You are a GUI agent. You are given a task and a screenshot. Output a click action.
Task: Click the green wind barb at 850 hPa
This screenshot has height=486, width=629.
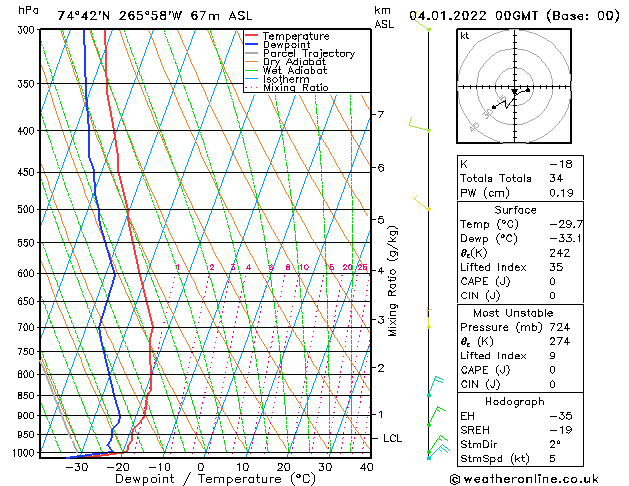click(x=435, y=386)
